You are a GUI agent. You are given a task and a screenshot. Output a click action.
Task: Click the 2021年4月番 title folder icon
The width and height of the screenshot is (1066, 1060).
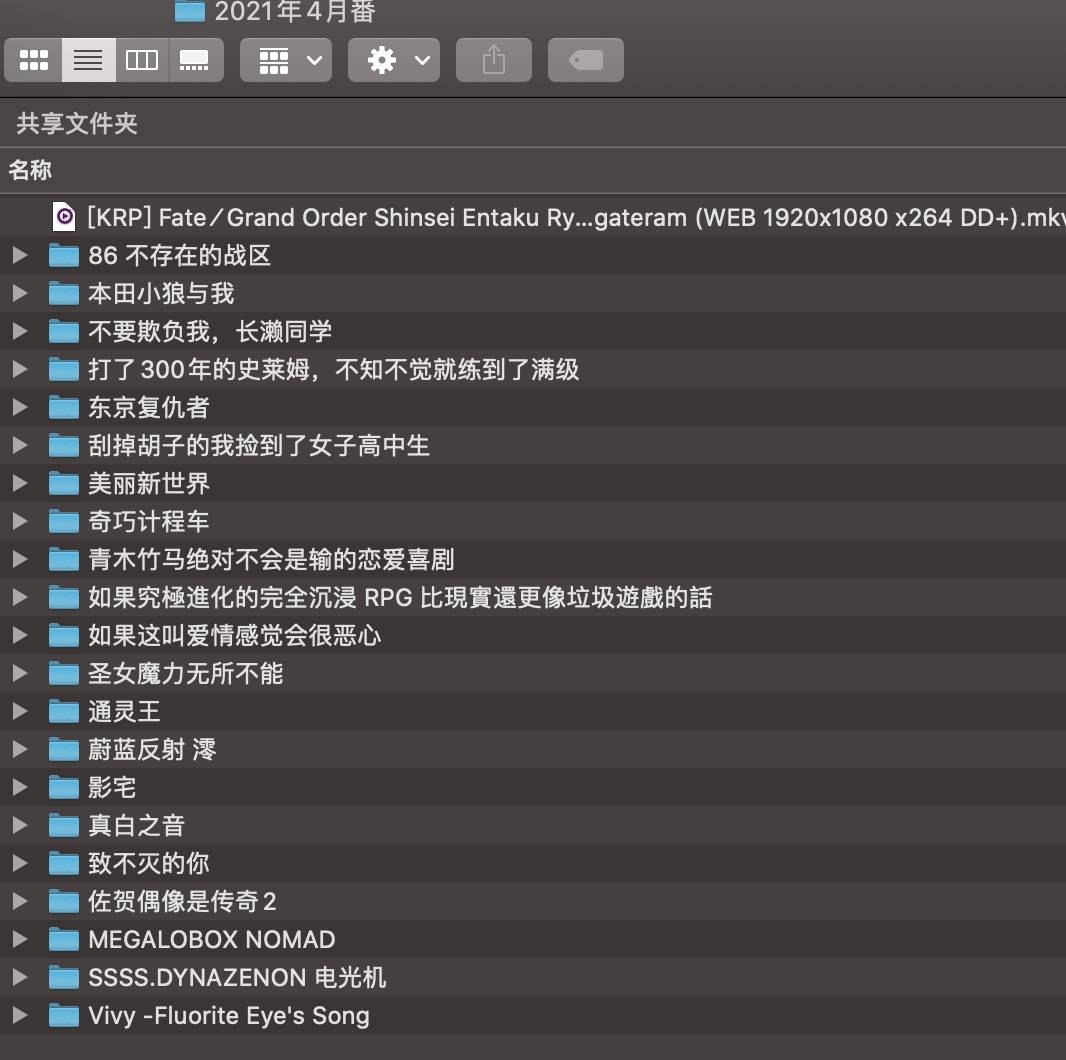188,11
